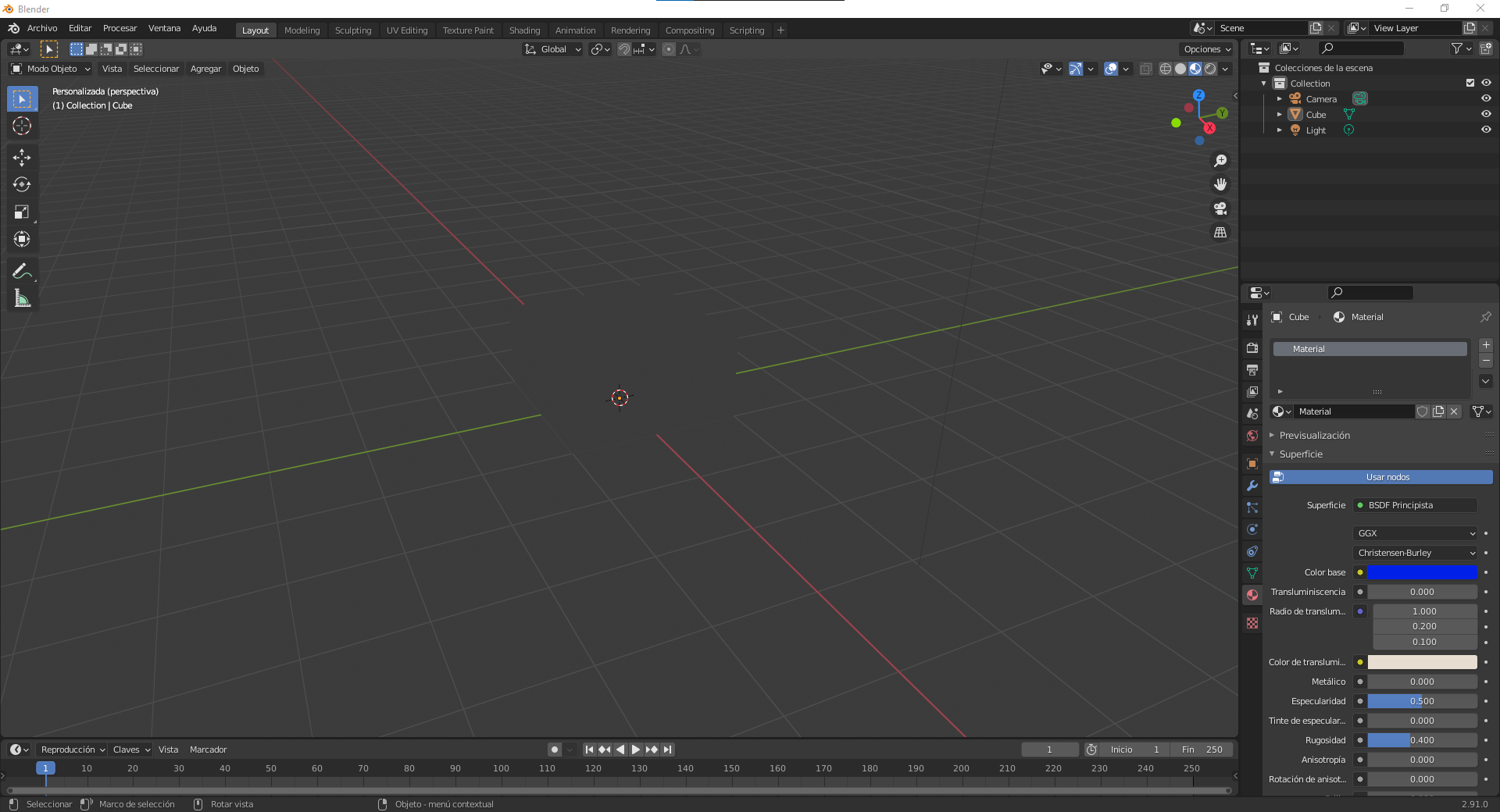
Task: Expand the Previsualización panel
Action: click(1315, 436)
